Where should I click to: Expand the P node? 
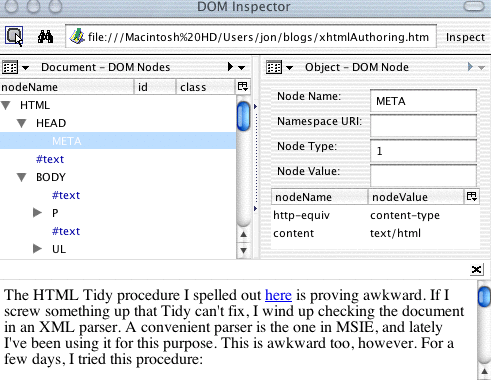[37, 213]
